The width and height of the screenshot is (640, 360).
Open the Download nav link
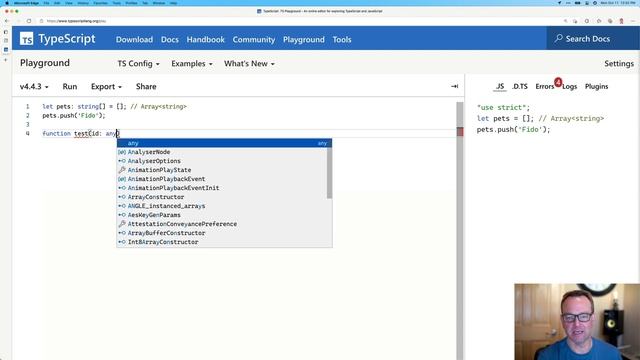tap(134, 40)
